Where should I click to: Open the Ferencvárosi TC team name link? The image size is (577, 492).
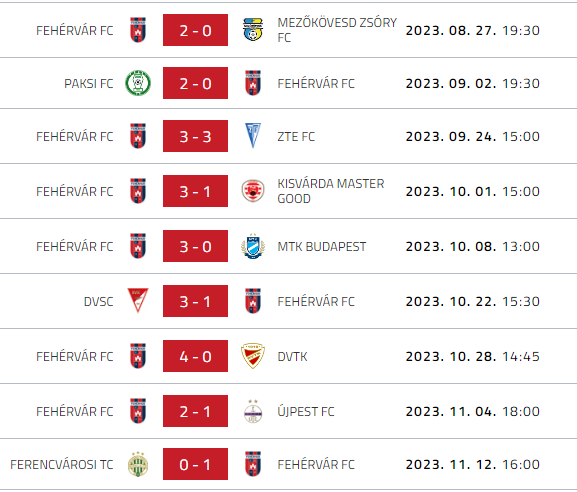coord(62,464)
